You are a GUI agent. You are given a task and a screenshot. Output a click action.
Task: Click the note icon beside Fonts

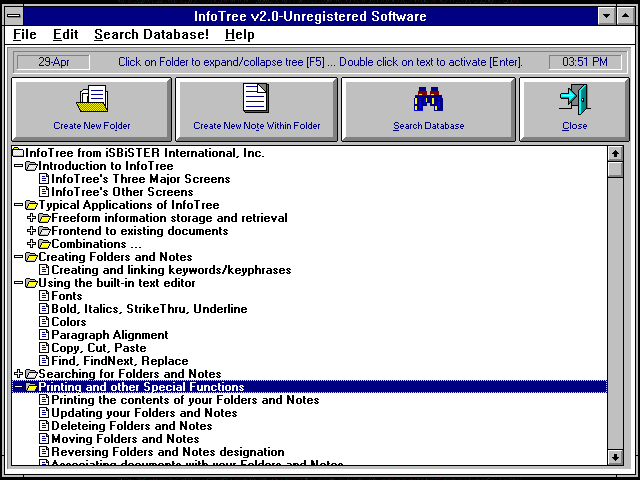click(x=44, y=296)
